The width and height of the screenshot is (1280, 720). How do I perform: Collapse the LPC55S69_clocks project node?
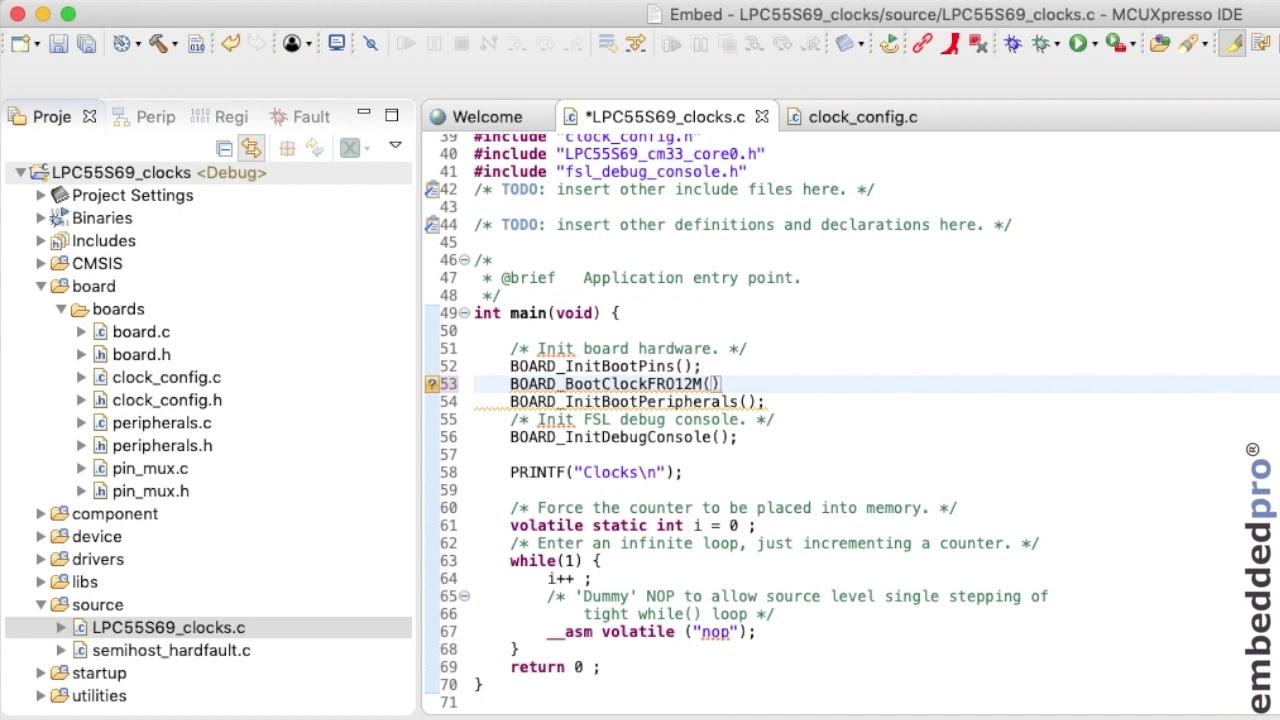coord(20,173)
